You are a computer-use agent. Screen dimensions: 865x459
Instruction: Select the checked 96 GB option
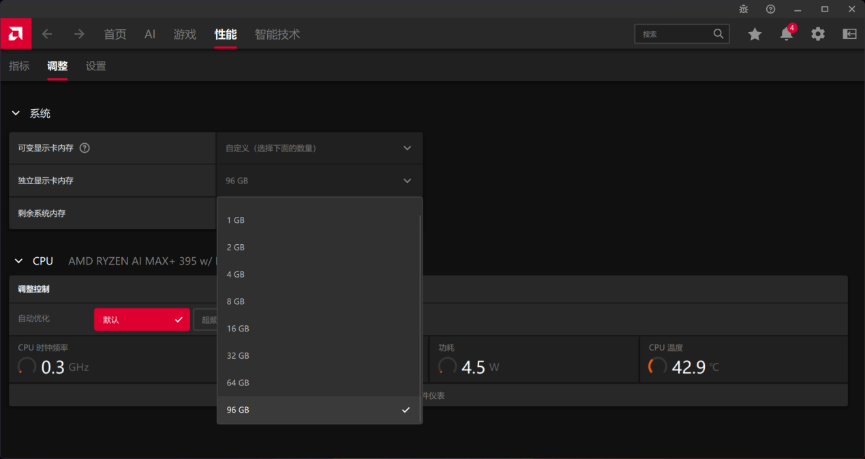[319, 409]
